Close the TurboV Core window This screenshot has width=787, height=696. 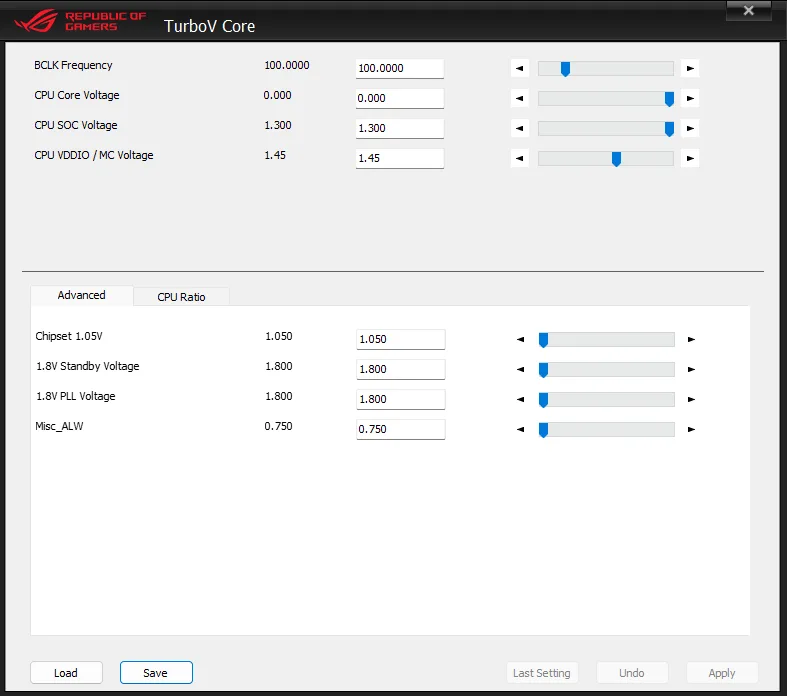pos(748,11)
